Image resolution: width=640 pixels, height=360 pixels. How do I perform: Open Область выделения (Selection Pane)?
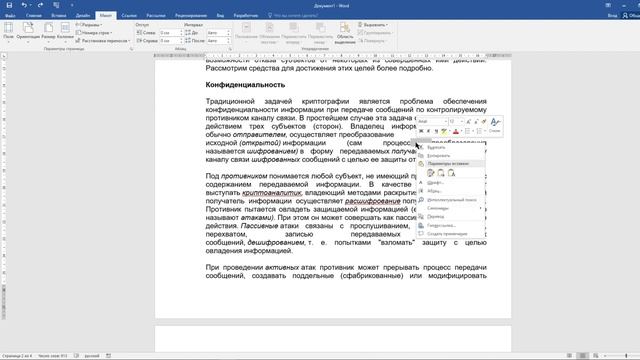click(345, 33)
